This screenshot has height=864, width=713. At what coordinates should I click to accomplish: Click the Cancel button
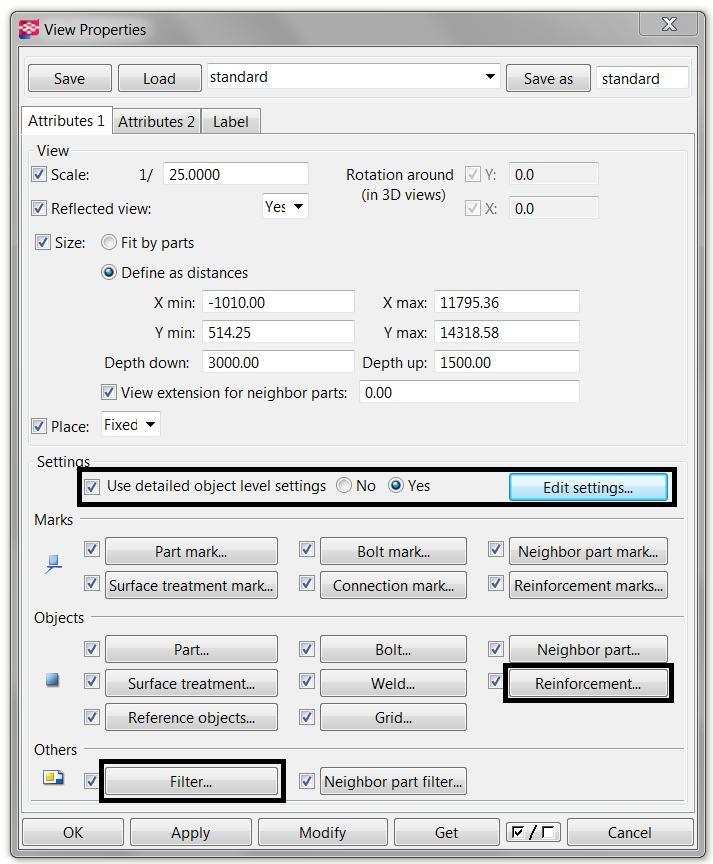629,832
